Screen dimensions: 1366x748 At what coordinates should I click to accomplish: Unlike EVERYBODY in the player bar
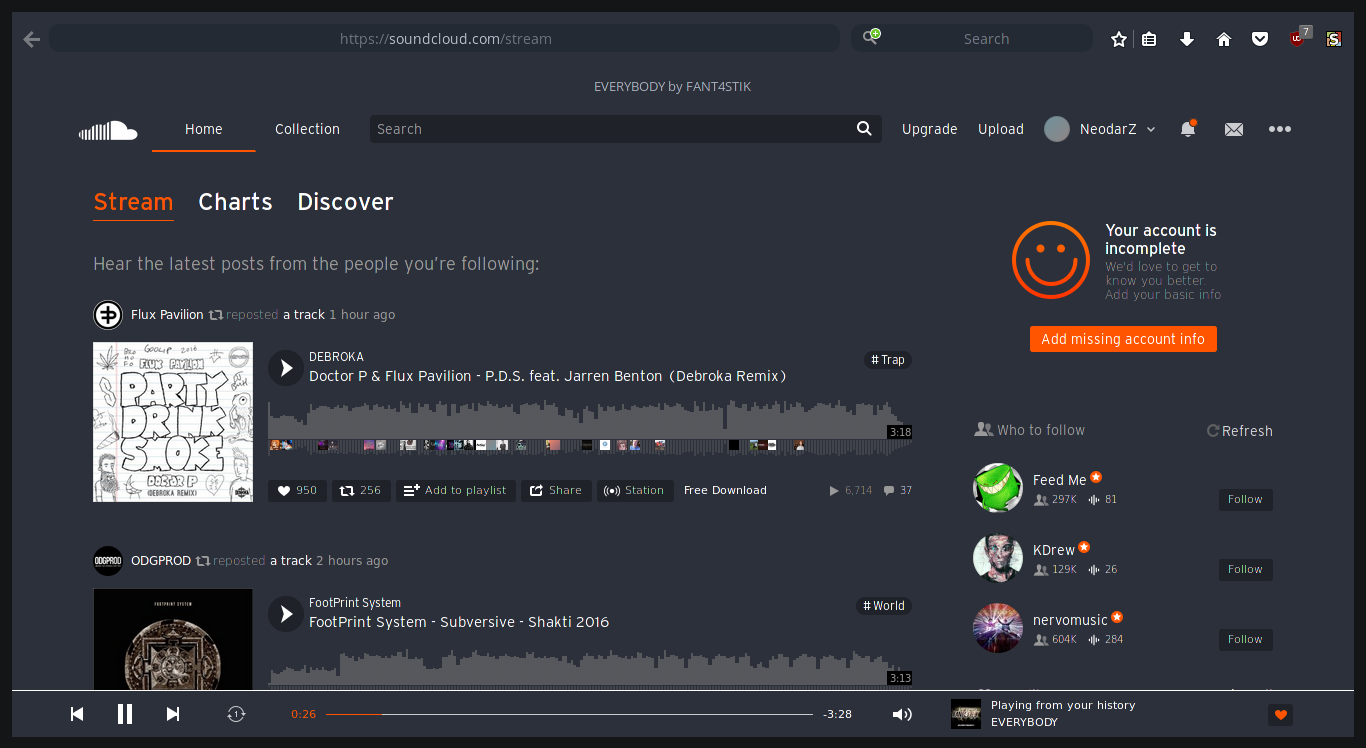1280,714
